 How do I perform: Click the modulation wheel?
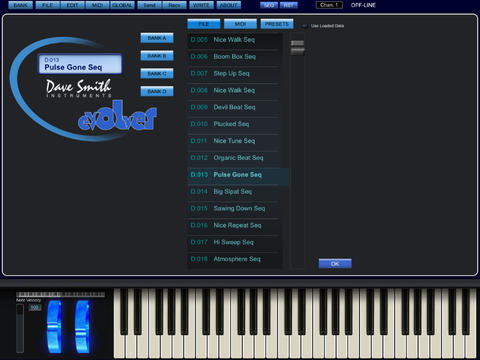(82, 327)
